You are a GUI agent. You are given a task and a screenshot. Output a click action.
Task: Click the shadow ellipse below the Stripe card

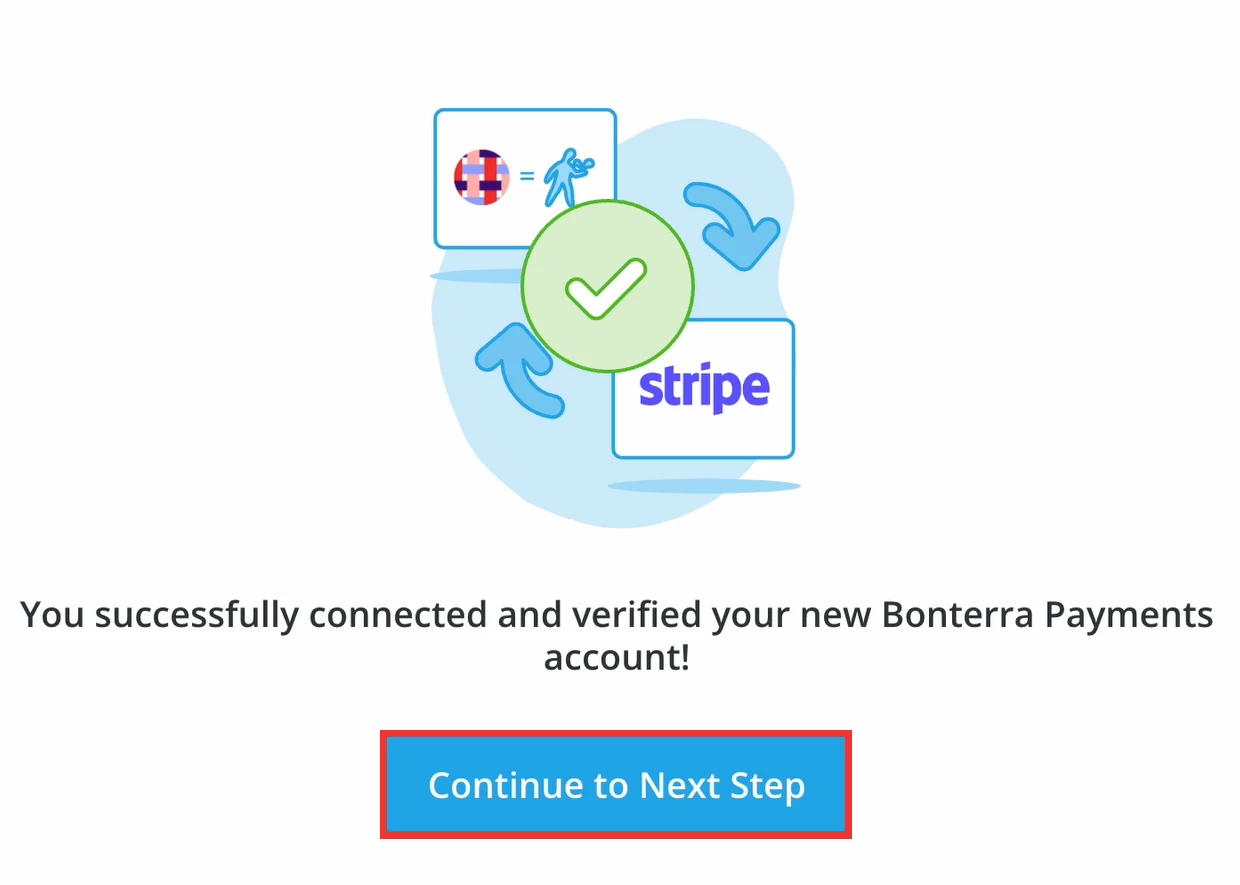point(703,487)
